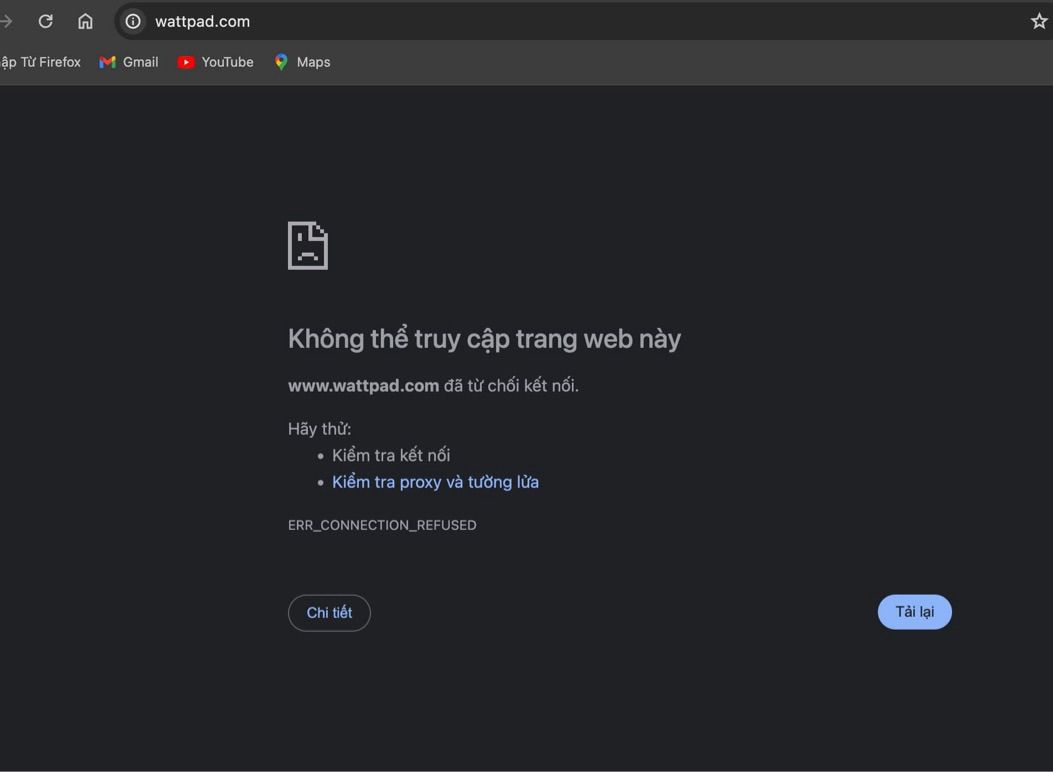
Task: Follow the proxy and firewall check link
Action: (435, 482)
